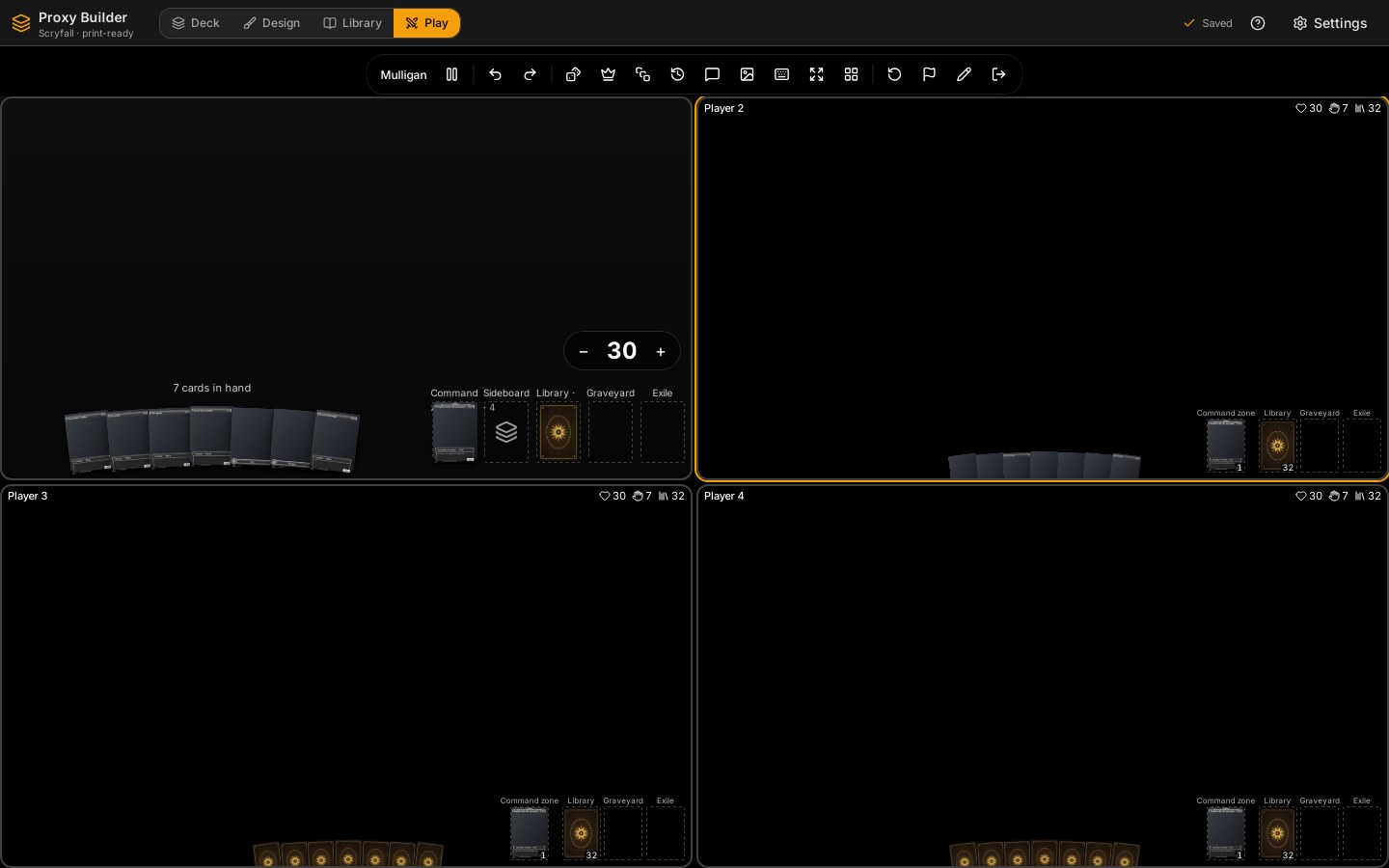Click the pause icon beside Mulligan
Screen dimensions: 1389x868
[x=451, y=74]
